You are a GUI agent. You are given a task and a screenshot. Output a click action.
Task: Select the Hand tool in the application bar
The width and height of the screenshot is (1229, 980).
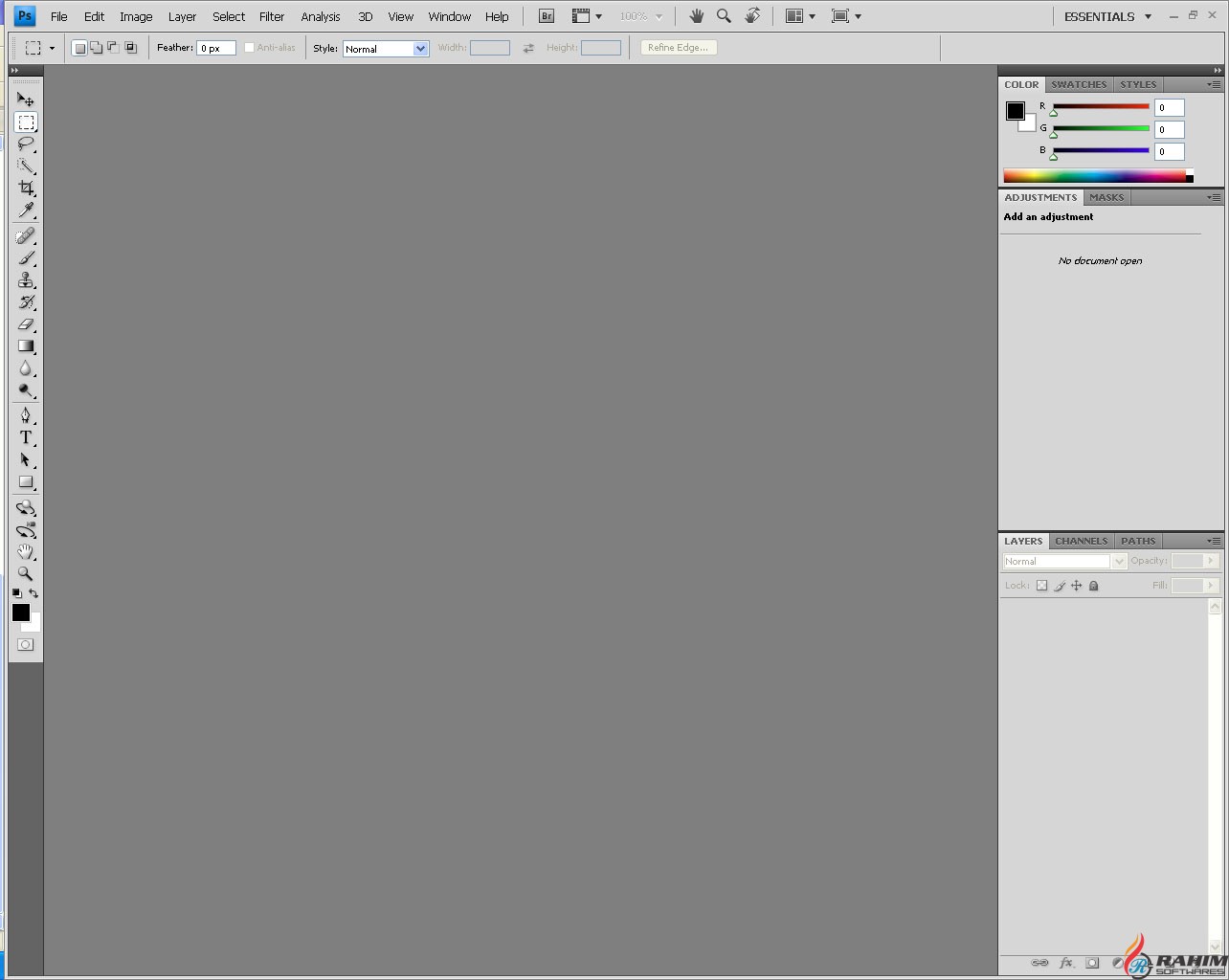tap(696, 15)
